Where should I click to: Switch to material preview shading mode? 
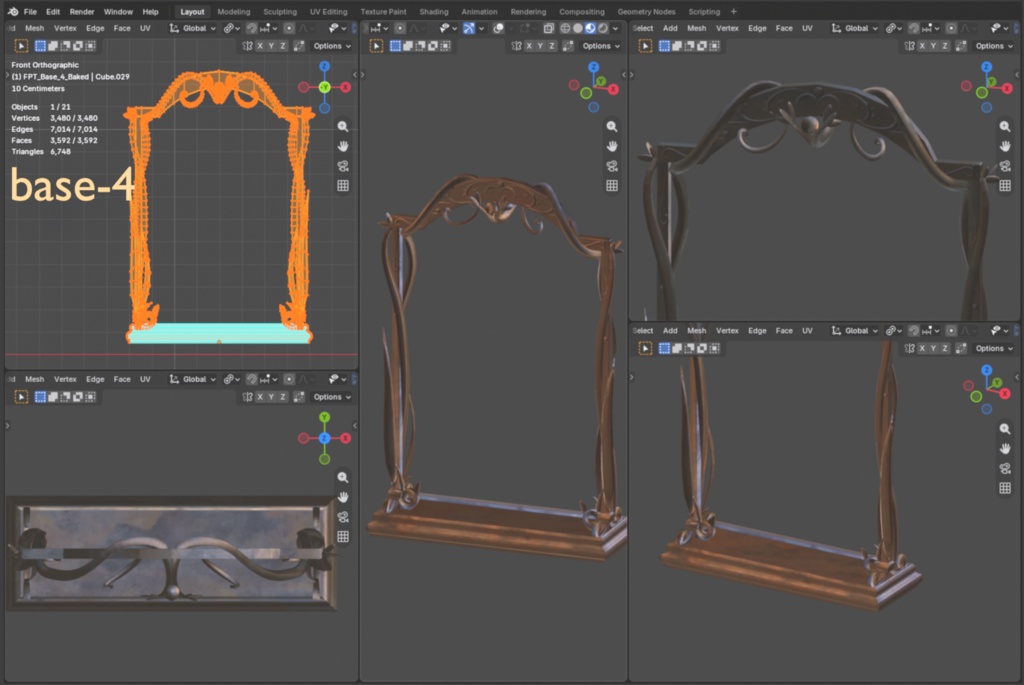(590, 28)
